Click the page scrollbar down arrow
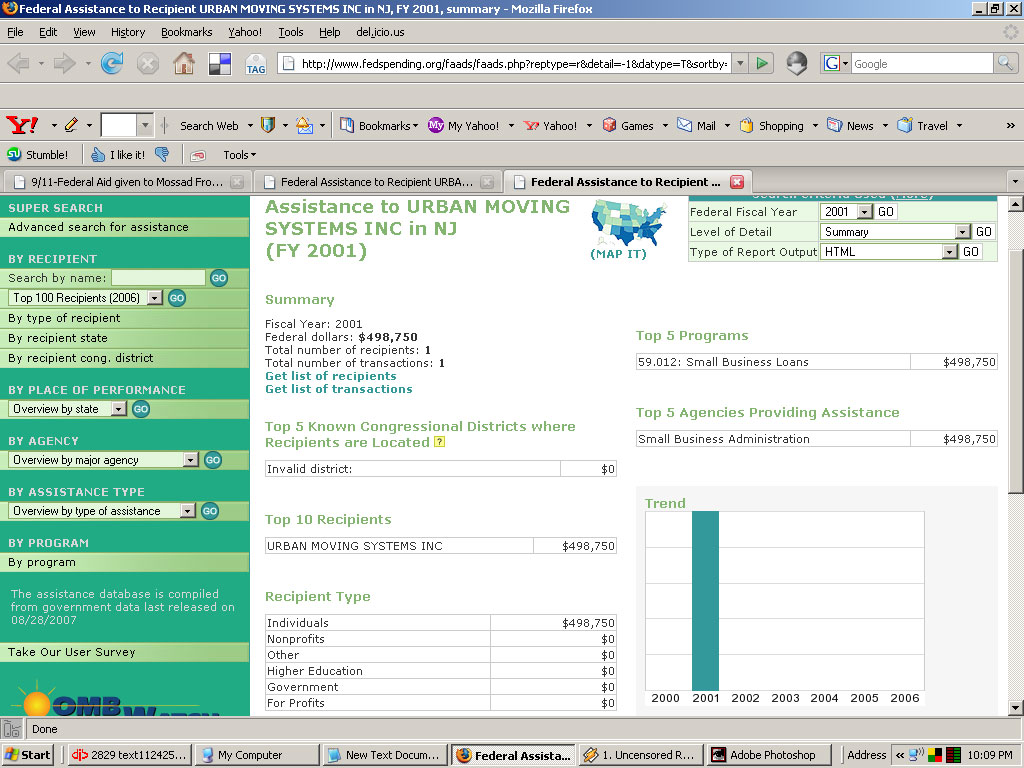 pos(1016,707)
